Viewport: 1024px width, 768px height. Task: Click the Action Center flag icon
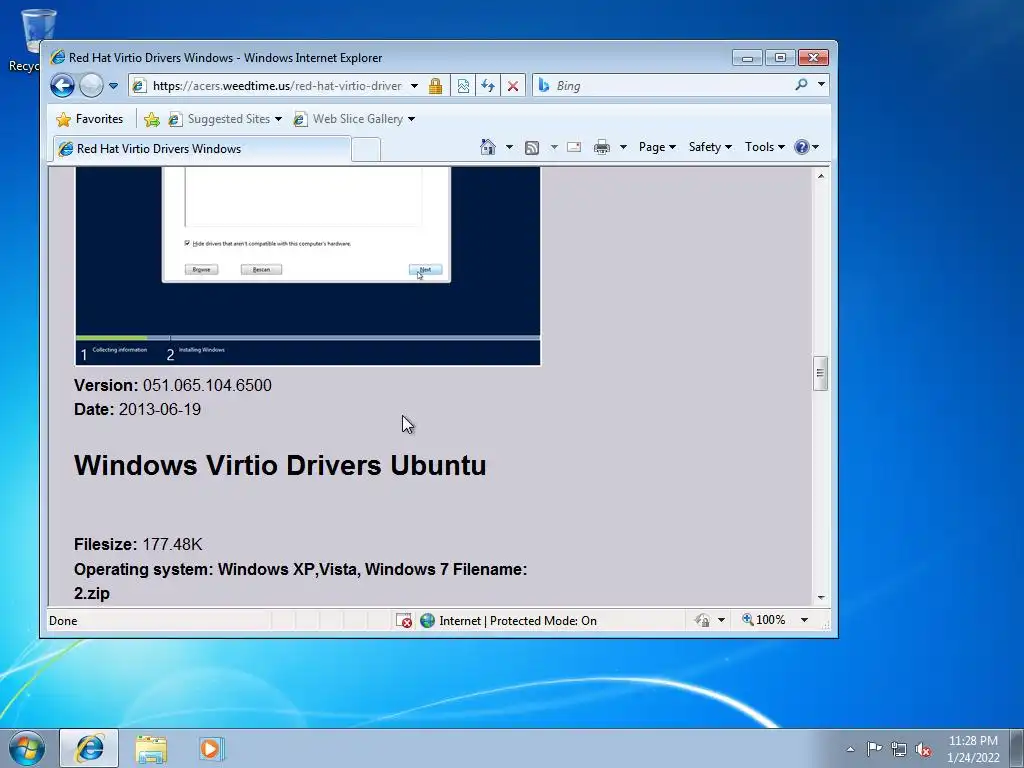click(874, 748)
